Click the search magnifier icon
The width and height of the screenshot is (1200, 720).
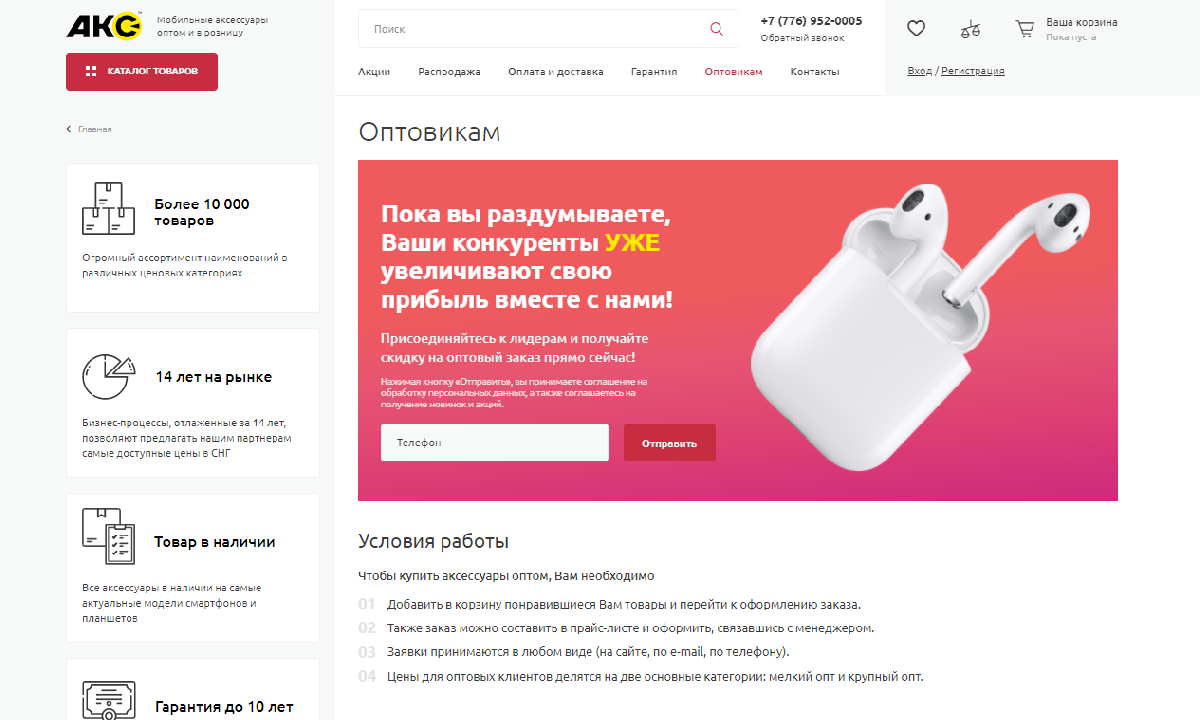[x=716, y=29]
